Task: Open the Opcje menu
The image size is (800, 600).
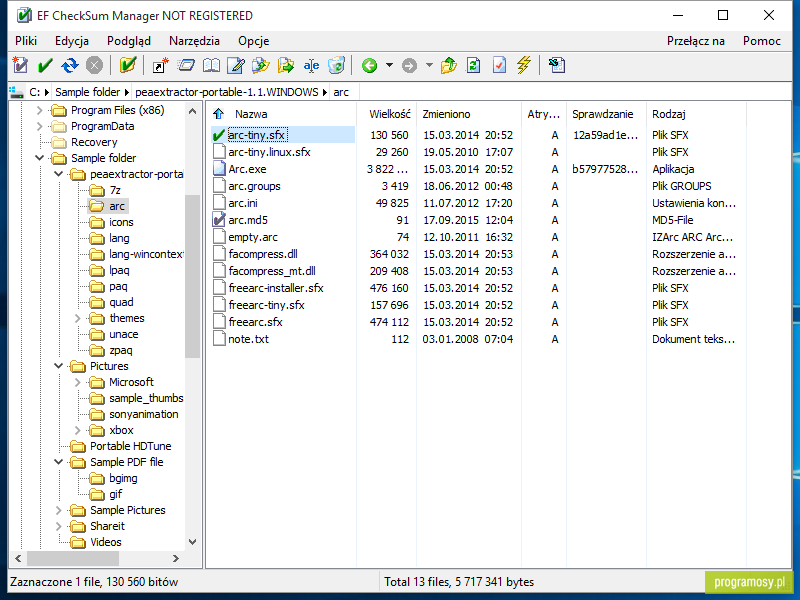Action: [254, 41]
